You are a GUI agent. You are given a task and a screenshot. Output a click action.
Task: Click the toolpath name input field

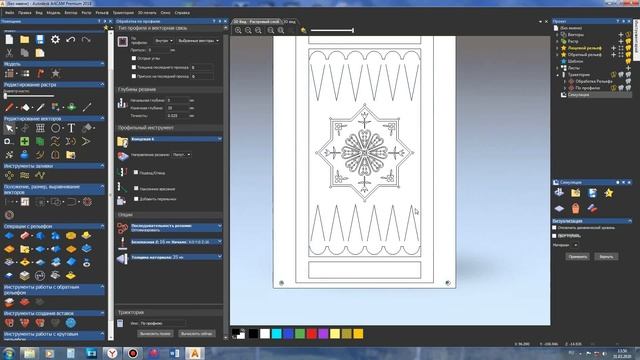coord(162,323)
